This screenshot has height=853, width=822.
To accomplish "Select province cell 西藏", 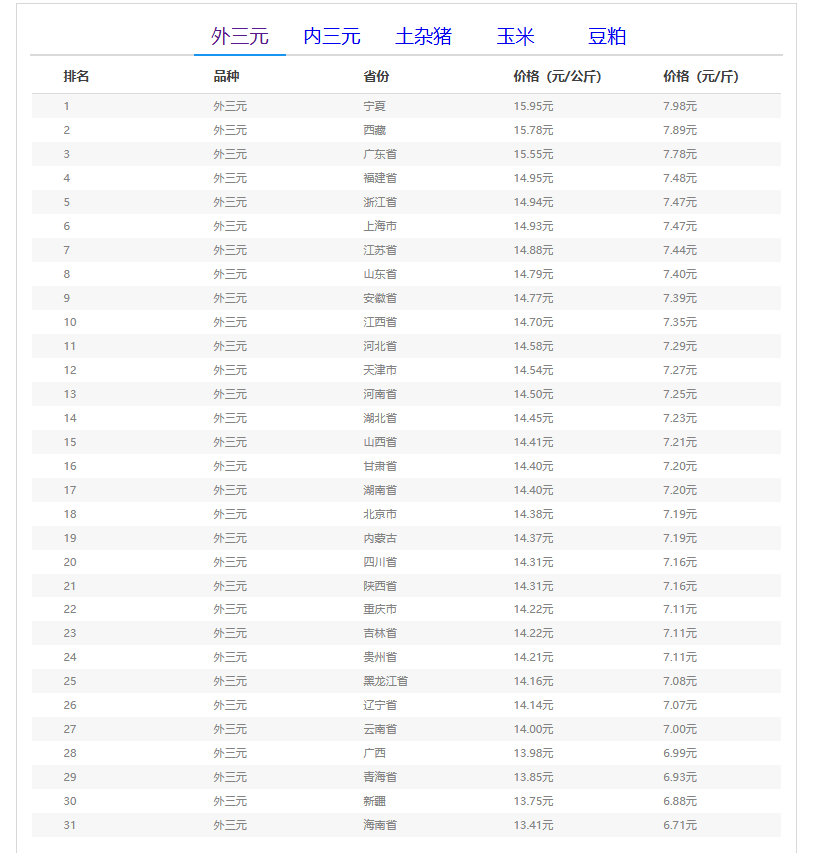I will [375, 130].
